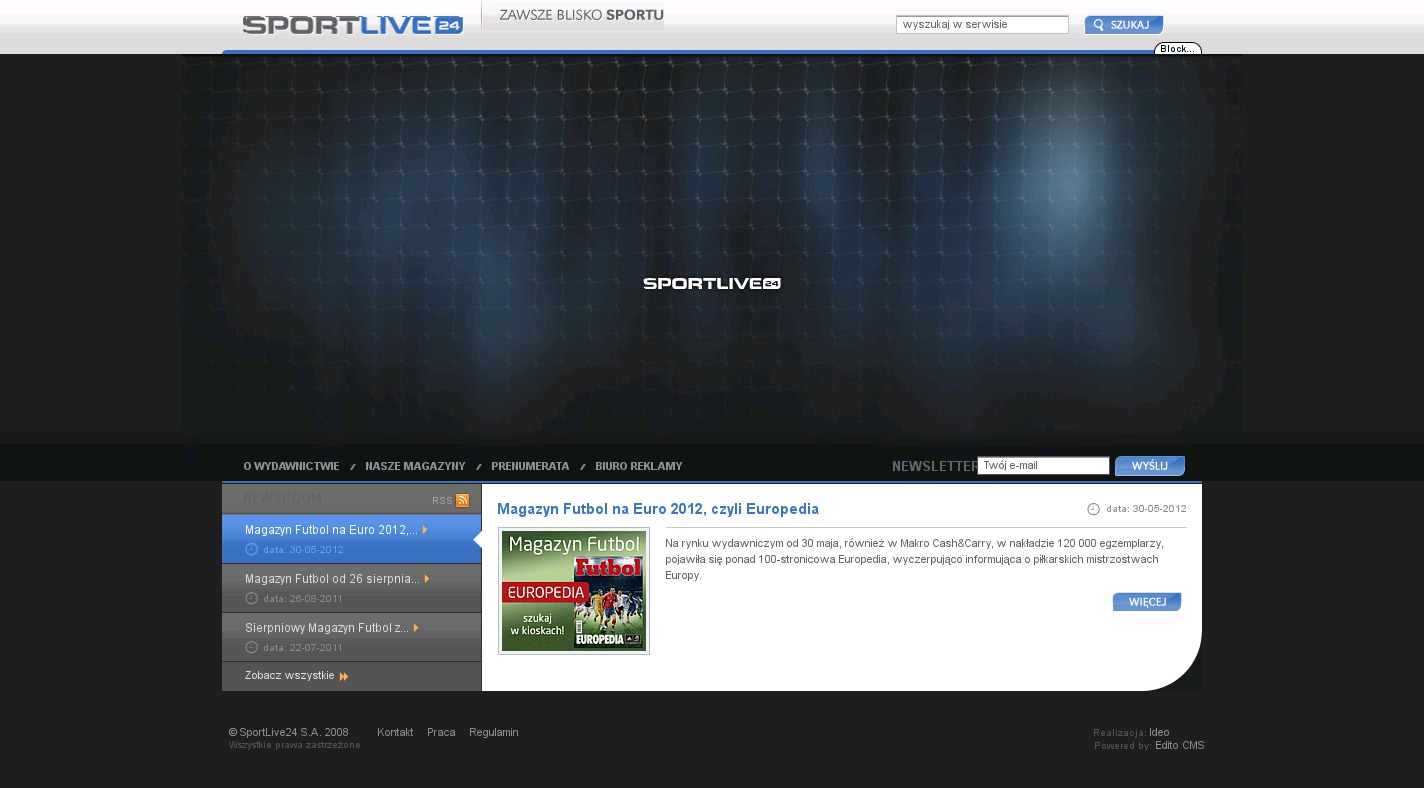Open the article title Magazyn Futbol na Euro 2012
Viewport: 1424px width, 788px height.
pos(657,509)
